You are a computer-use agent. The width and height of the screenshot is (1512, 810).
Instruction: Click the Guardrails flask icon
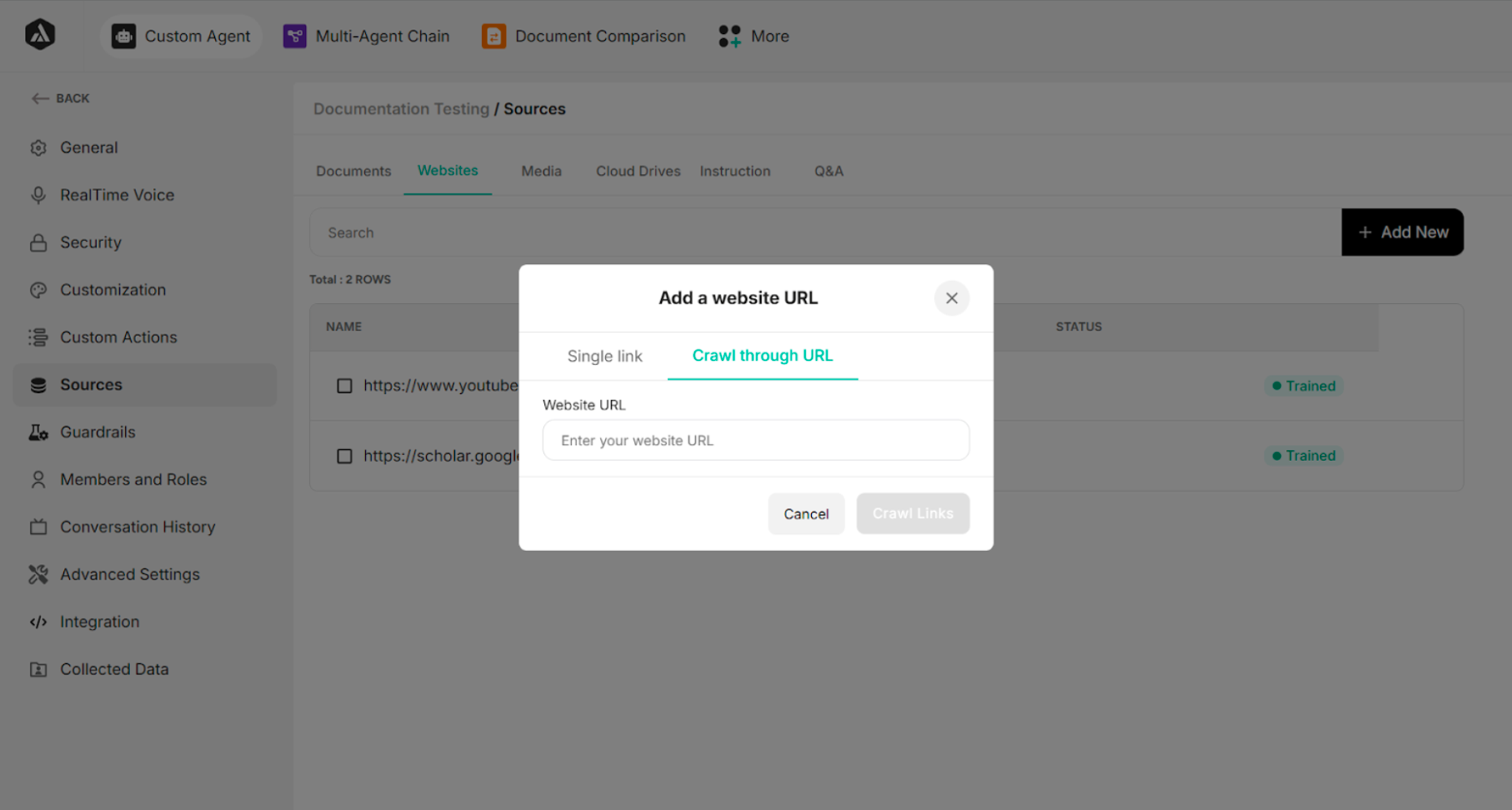click(38, 432)
